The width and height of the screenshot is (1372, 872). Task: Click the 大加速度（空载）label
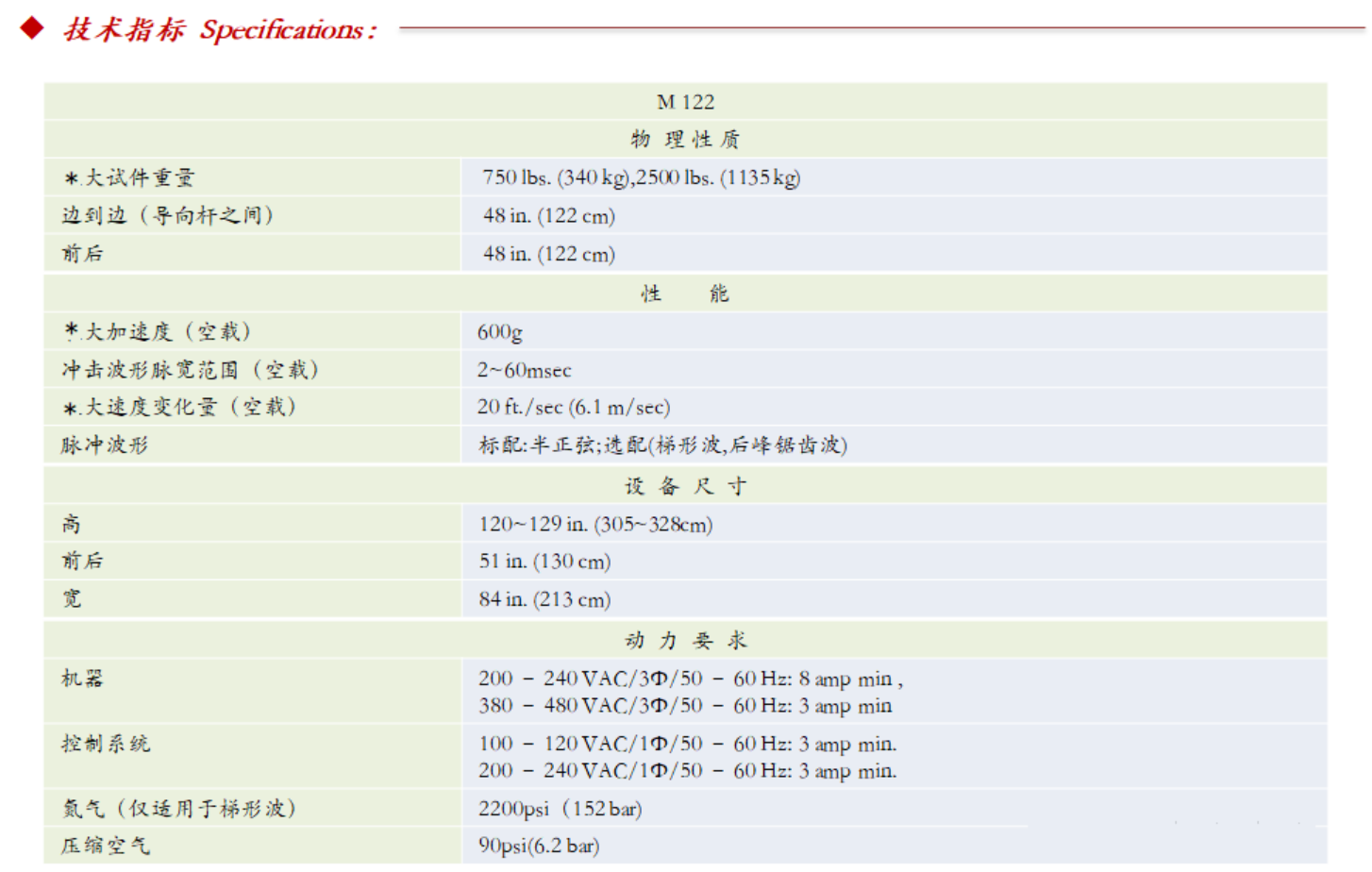pyautogui.click(x=157, y=331)
